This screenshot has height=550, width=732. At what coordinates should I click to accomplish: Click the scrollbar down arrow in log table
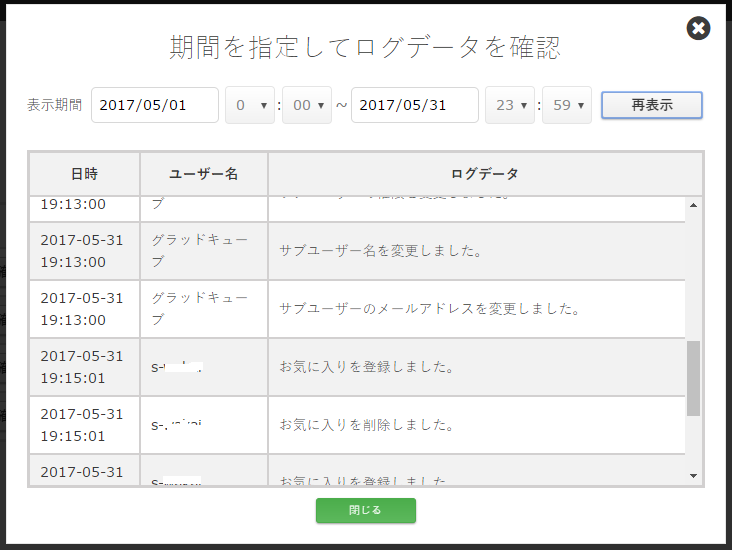pyautogui.click(x=693, y=476)
